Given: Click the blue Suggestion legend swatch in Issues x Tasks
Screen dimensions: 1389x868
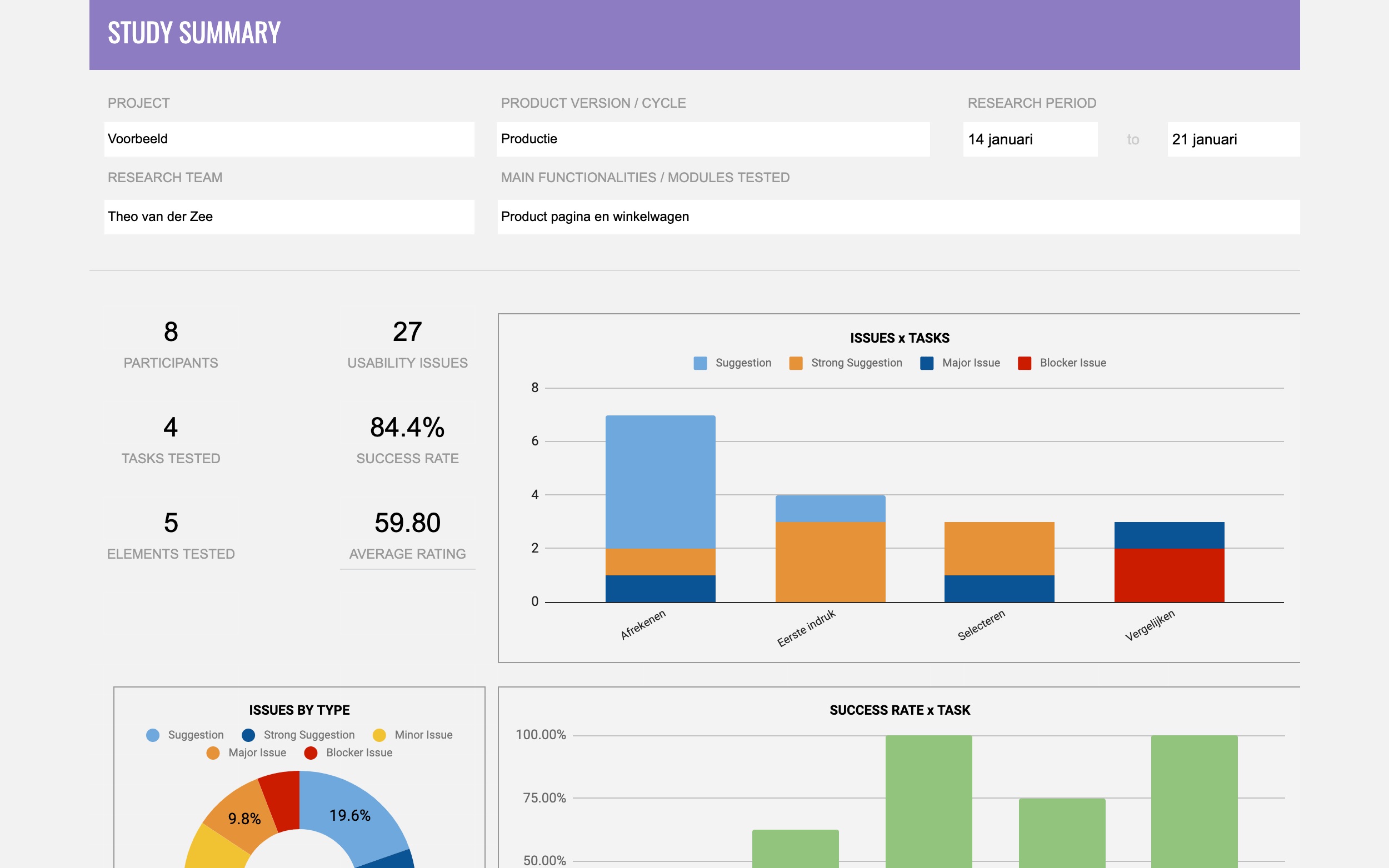Looking at the screenshot, I should (x=700, y=363).
